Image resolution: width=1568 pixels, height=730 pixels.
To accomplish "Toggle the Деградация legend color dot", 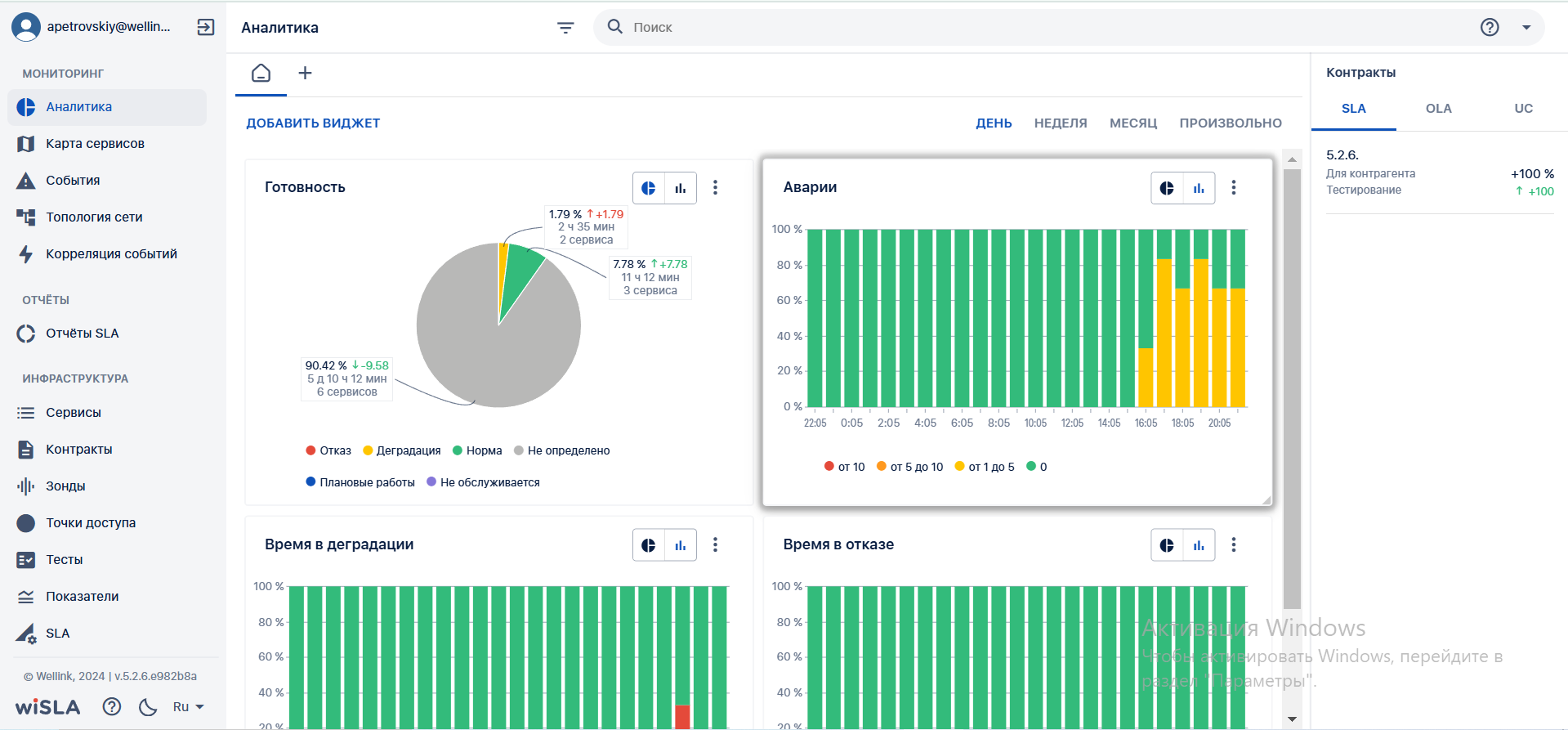I will pos(368,450).
